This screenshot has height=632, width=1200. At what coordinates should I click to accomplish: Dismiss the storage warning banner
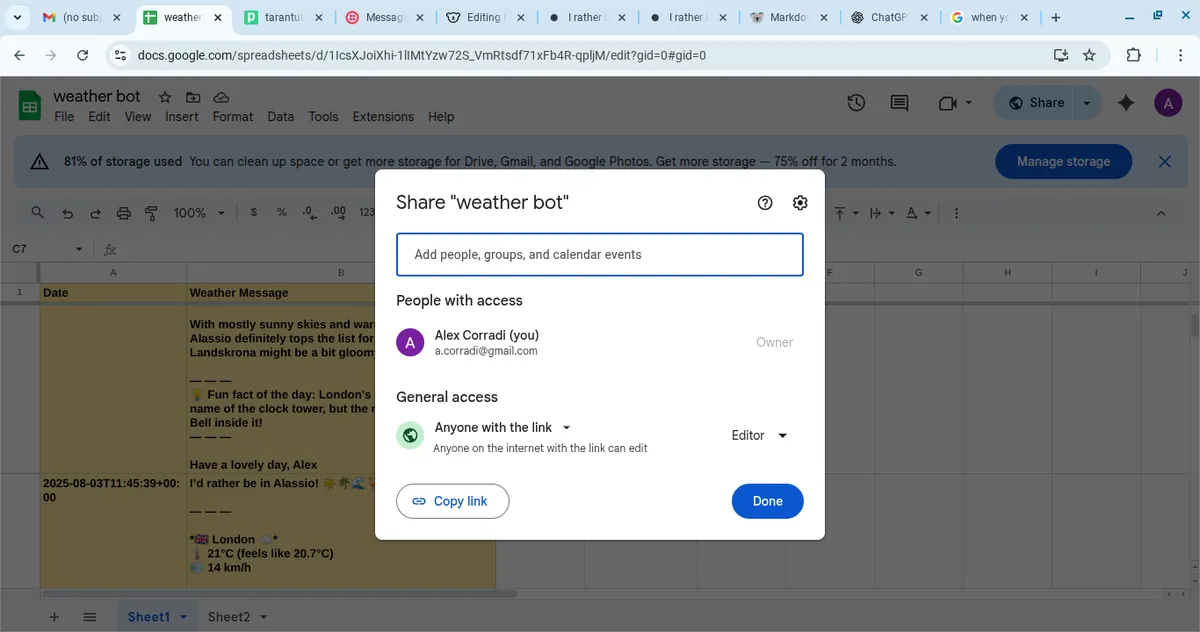pyautogui.click(x=1164, y=161)
